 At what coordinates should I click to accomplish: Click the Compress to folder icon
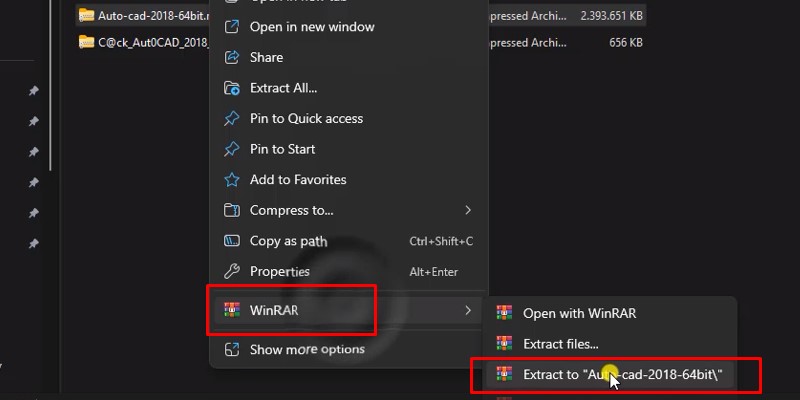pyautogui.click(x=232, y=210)
